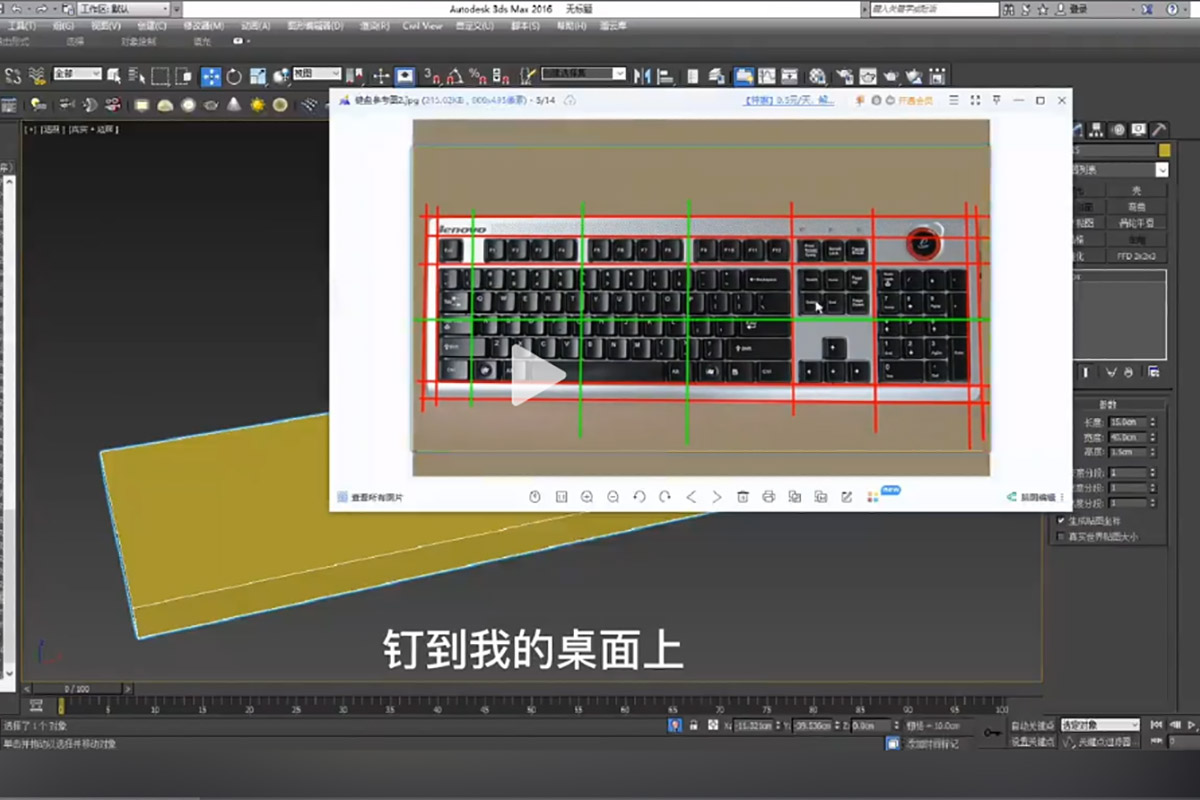The width and height of the screenshot is (1200, 800).
Task: Click the FFD 2x2x2 modifier button
Action: point(1136,257)
